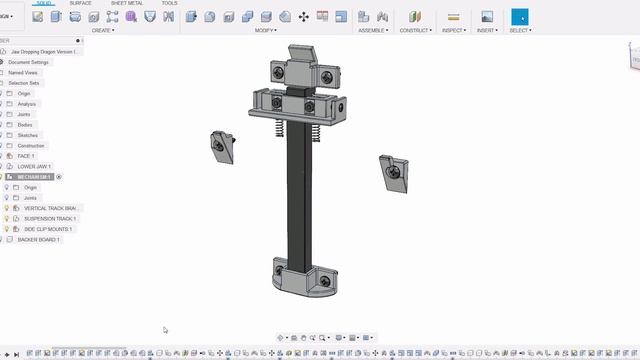Image resolution: width=640 pixels, height=360 pixels.
Task: Click the blue Select tool icon
Action: (520, 17)
